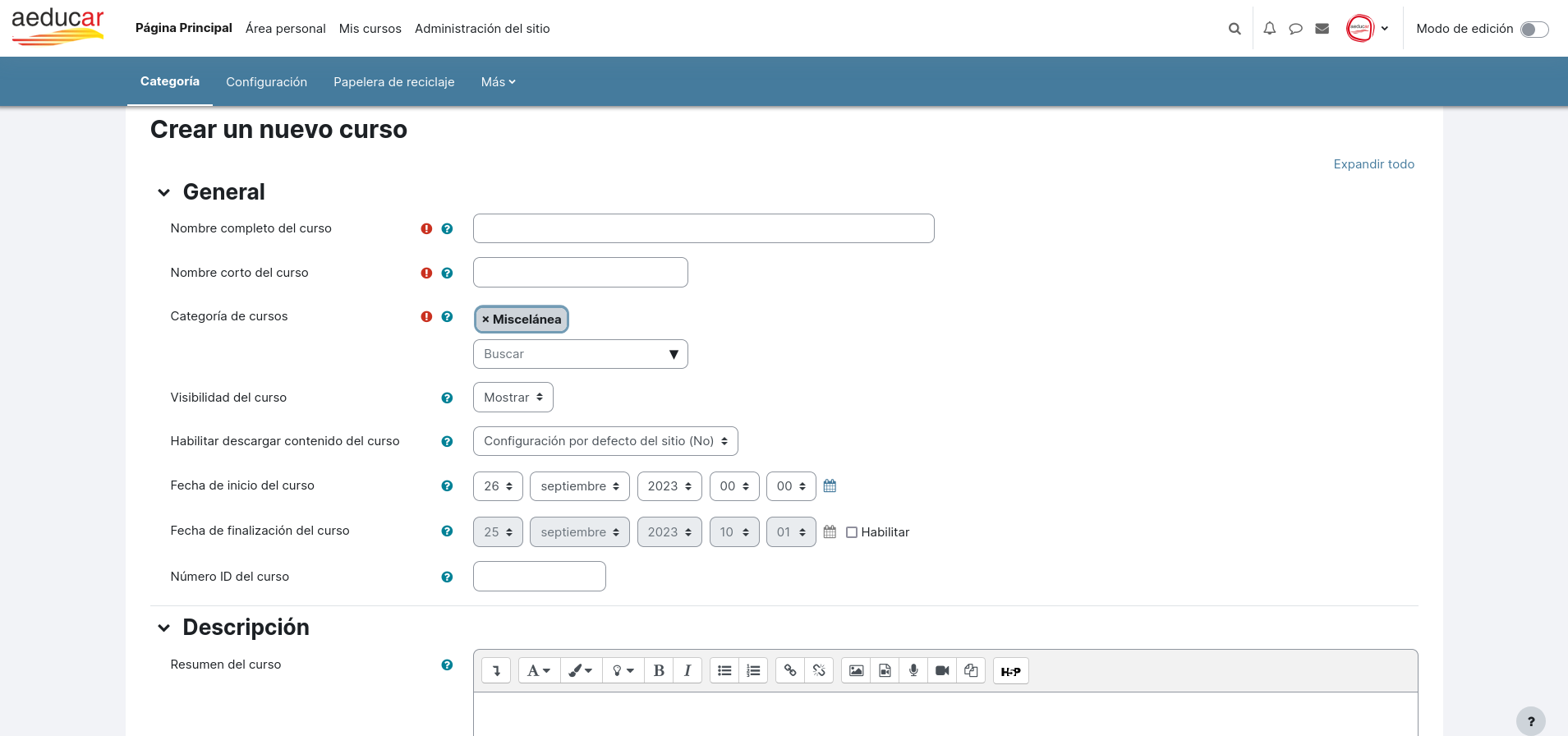The image size is (1568, 736).
Task: Open Administración del sitio
Action: tap(482, 29)
